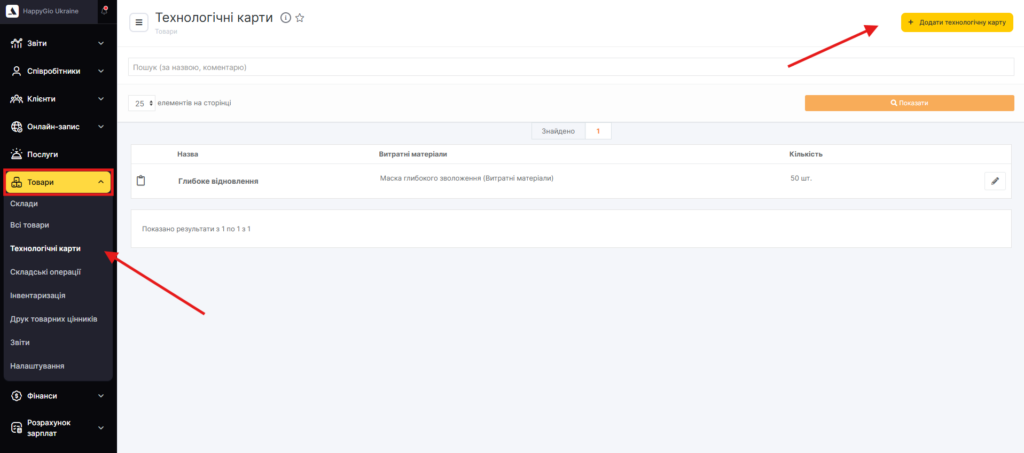This screenshot has width=1024, height=453.
Task: Edit Глибоке відновлення with pencil icon
Action: coord(995,181)
